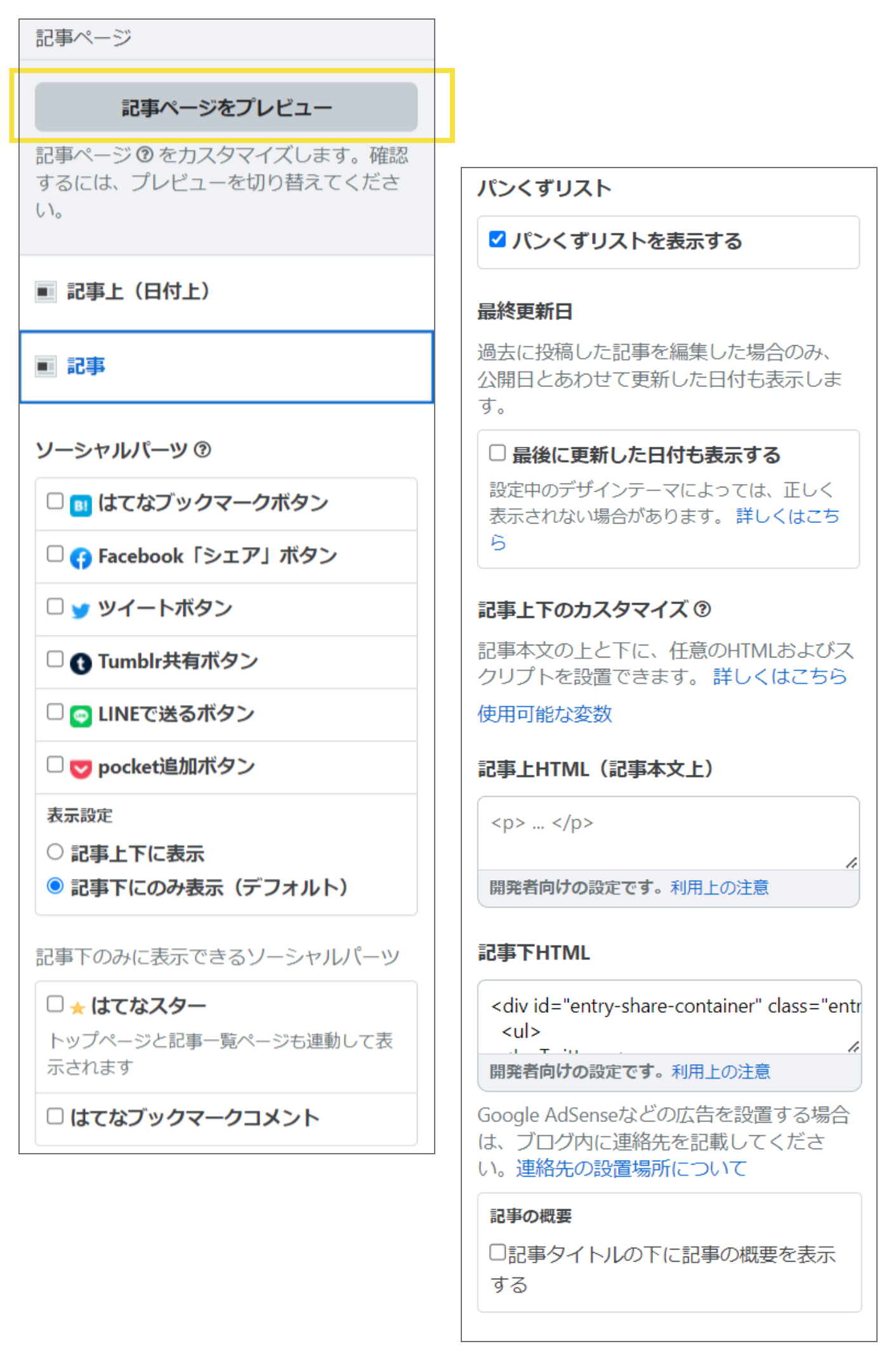The image size is (896, 1372).
Task: Enable 記事タイトルの下に記事の概要を表示する checkbox
Action: [x=497, y=1253]
